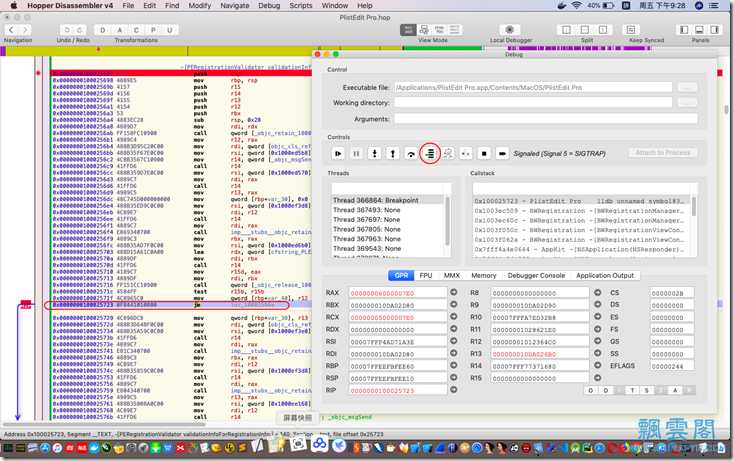Image resolution: width=734 pixels, height=461 pixels.
Task: Toggle the bottom panel
Action: click(699, 29)
